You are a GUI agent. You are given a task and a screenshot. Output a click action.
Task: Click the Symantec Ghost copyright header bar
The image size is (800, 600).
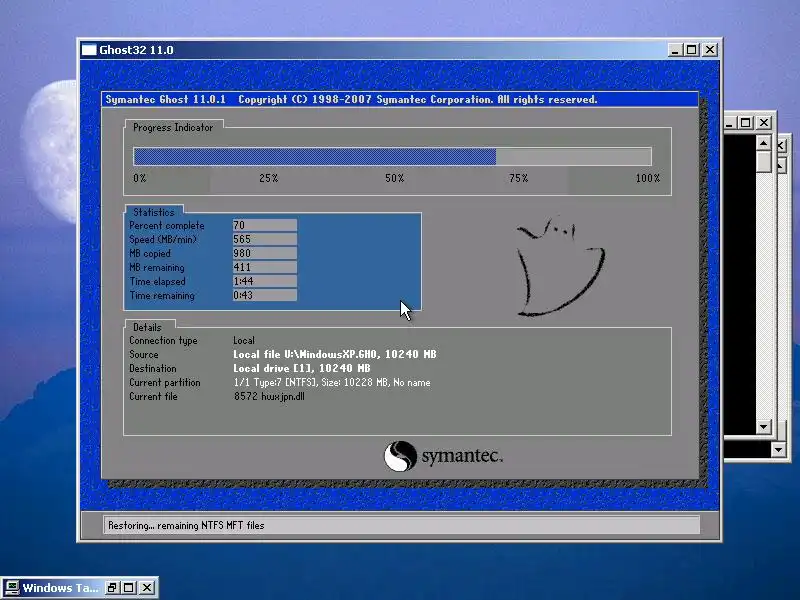point(399,99)
